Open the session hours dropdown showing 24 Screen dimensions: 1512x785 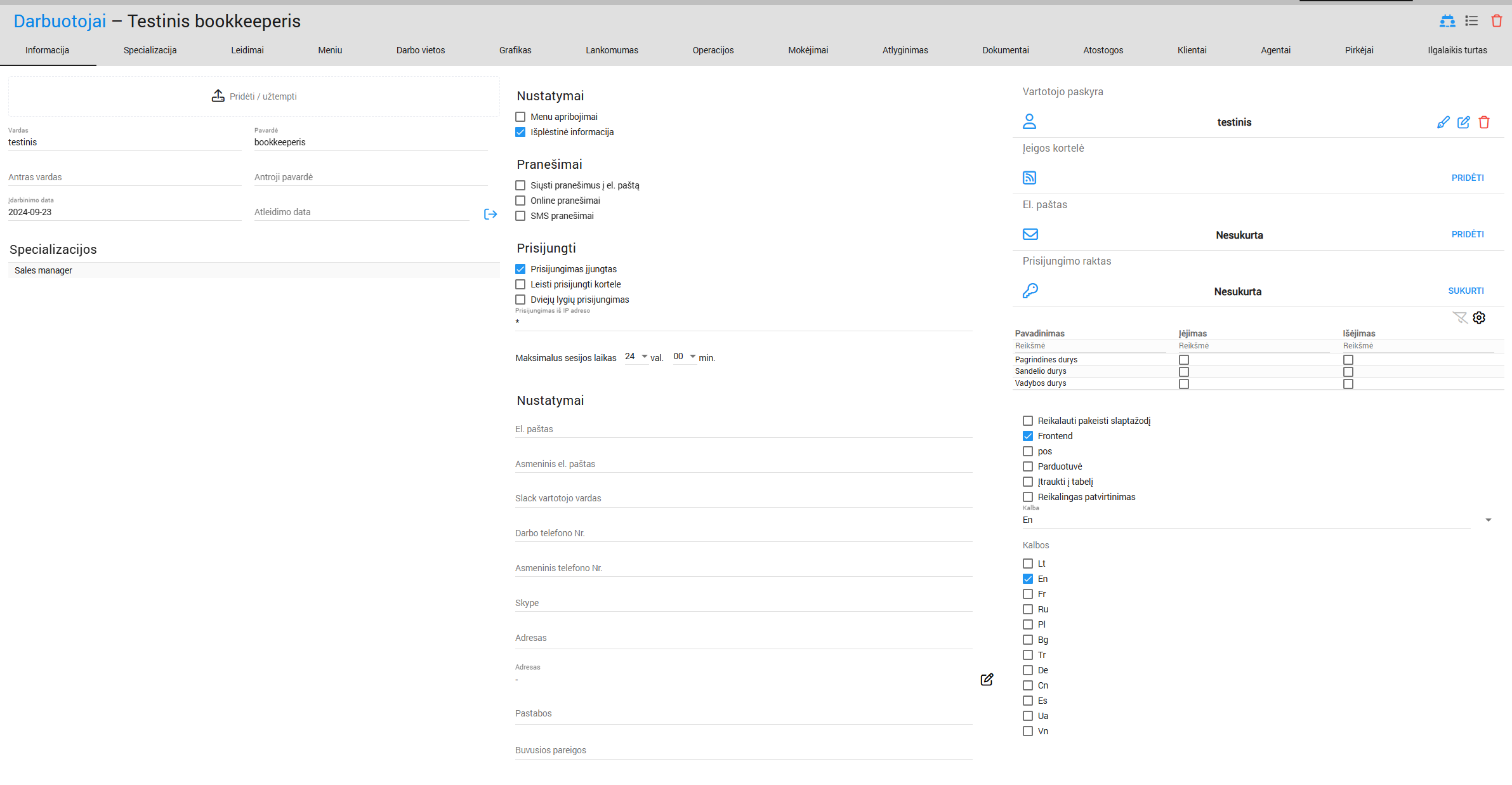(x=636, y=357)
